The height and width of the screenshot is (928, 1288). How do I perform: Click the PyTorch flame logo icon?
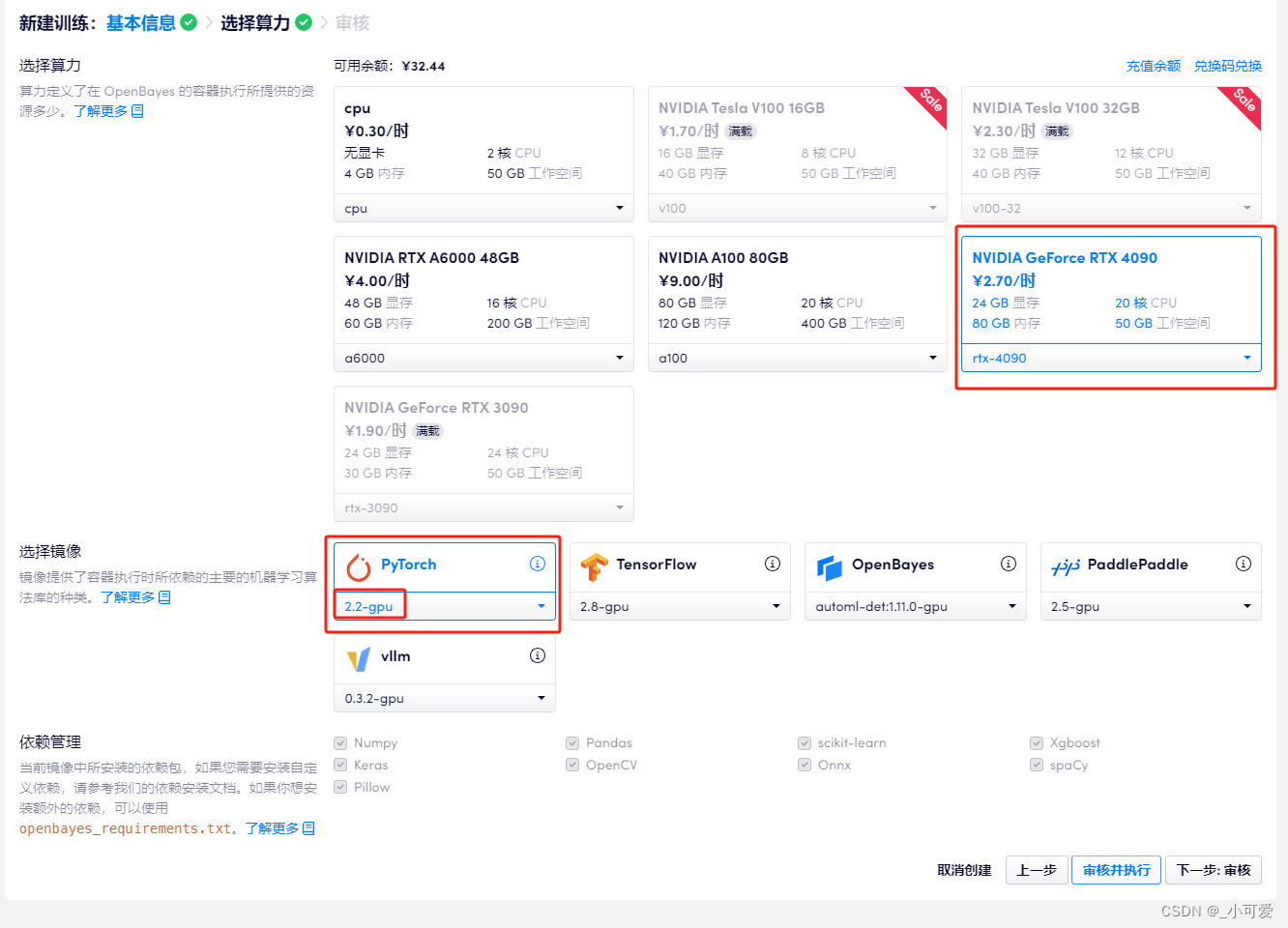pyautogui.click(x=359, y=566)
